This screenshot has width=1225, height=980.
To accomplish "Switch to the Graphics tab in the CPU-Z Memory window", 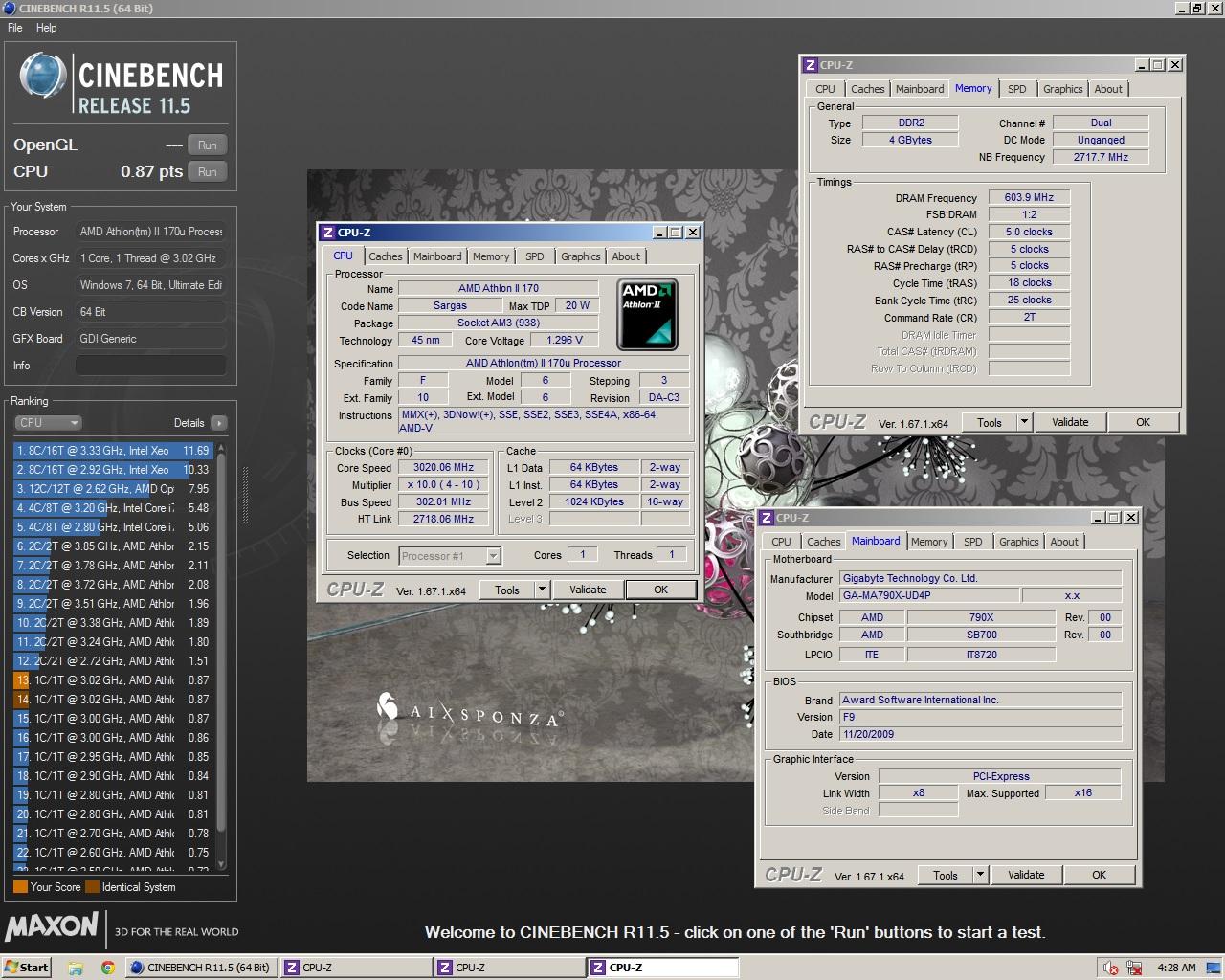I will tap(1063, 89).
